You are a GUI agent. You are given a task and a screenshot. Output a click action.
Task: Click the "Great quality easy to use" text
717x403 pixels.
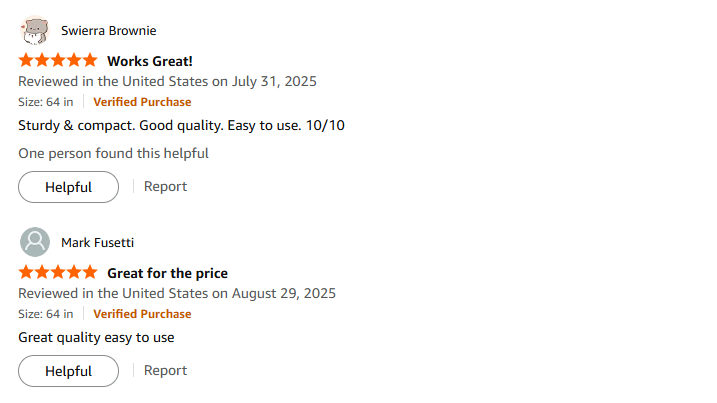click(x=96, y=337)
